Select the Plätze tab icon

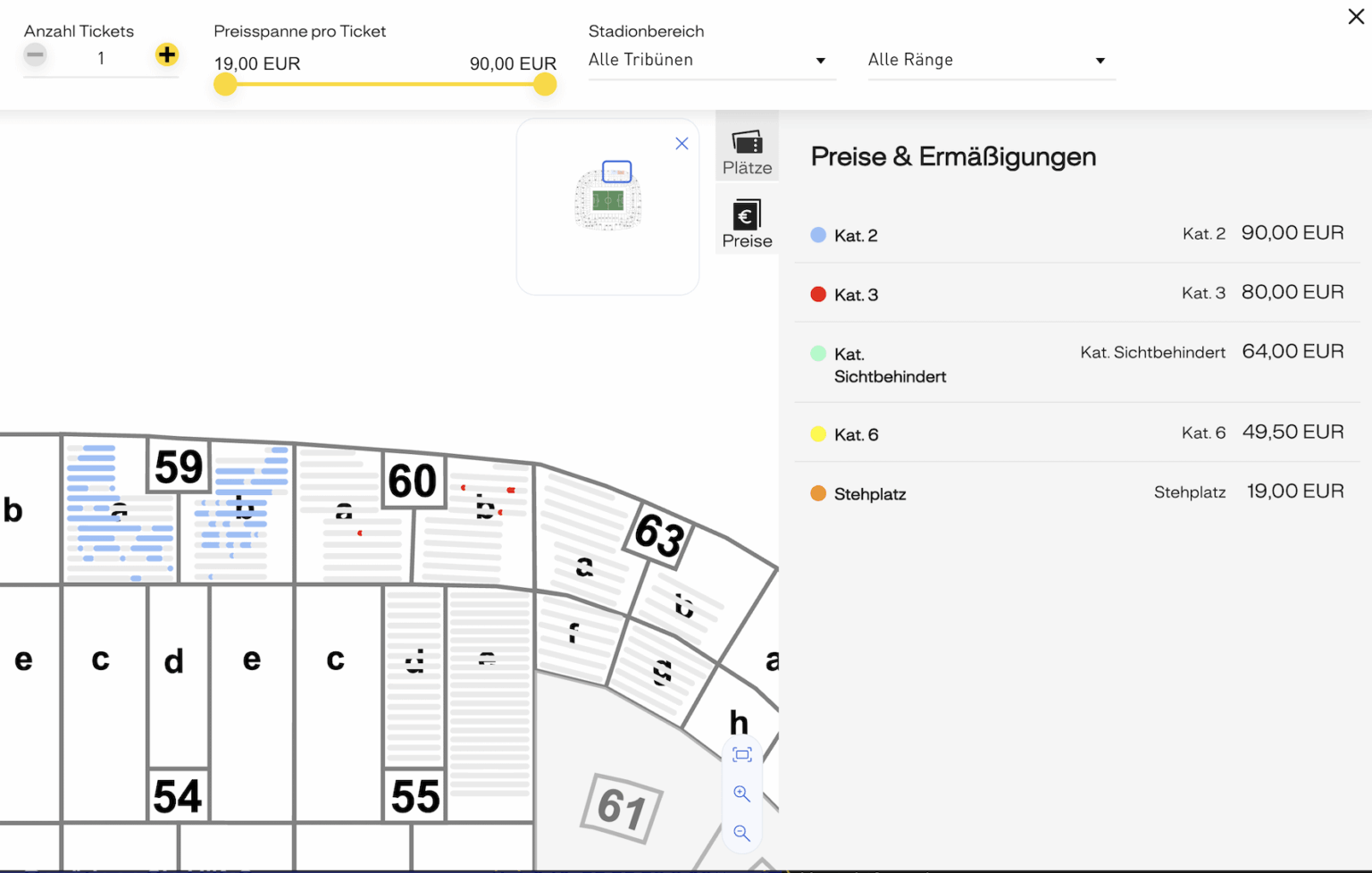coord(747,141)
